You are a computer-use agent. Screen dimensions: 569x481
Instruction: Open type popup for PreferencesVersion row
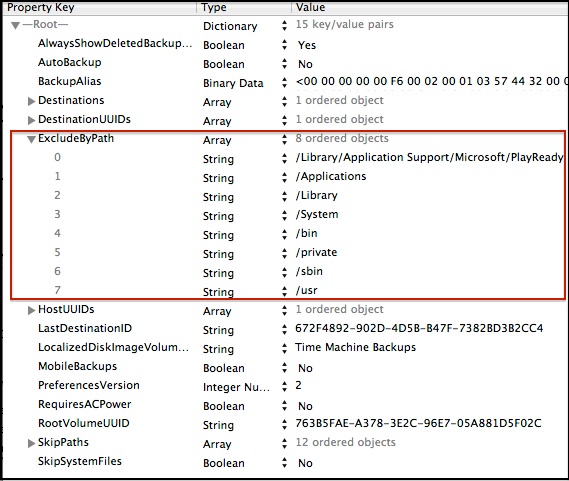coord(284,387)
